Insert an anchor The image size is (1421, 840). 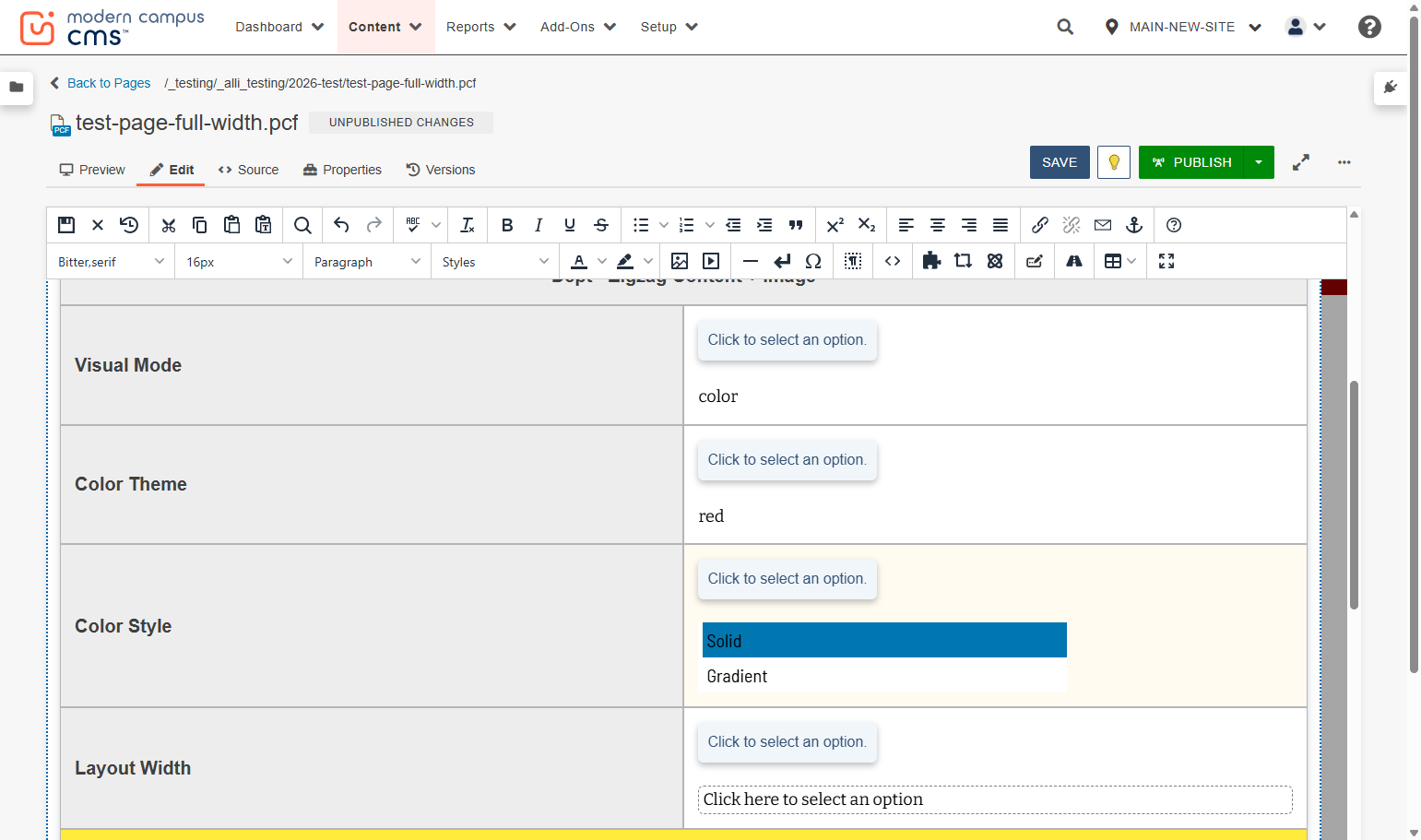click(x=1134, y=225)
